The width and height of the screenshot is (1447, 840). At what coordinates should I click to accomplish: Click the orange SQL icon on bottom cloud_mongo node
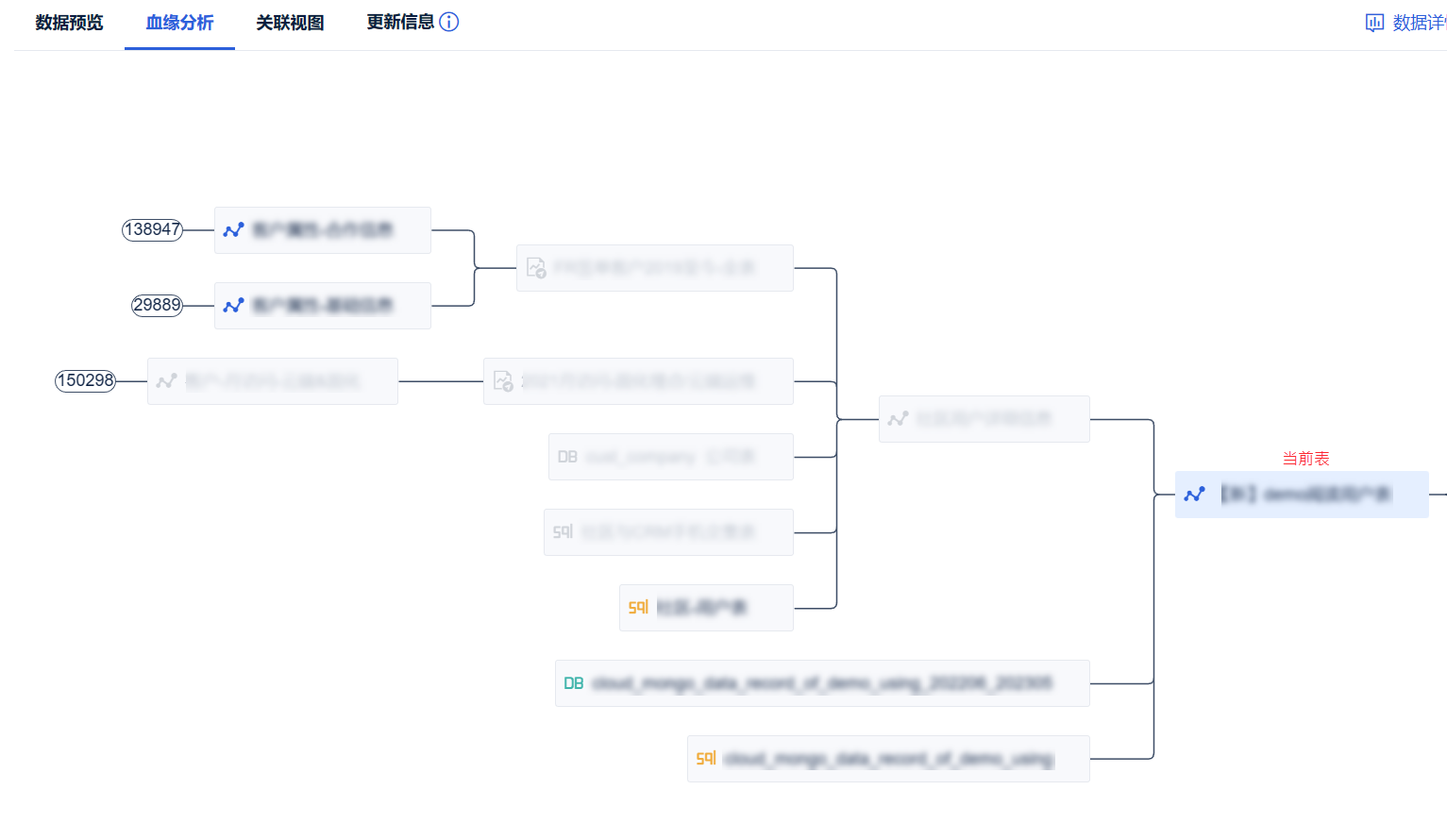(706, 758)
